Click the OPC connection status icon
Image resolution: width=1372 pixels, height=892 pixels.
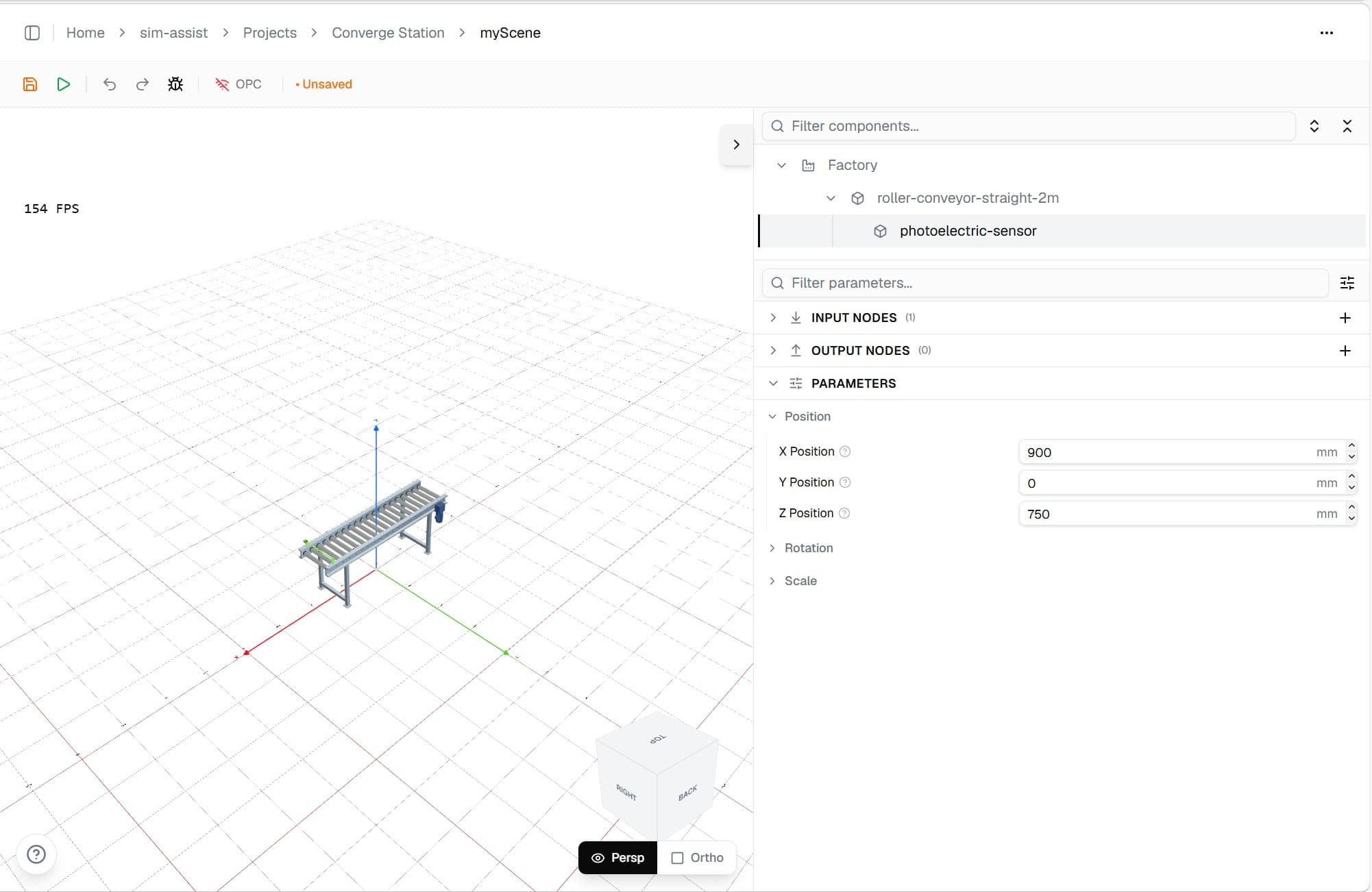pyautogui.click(x=222, y=84)
